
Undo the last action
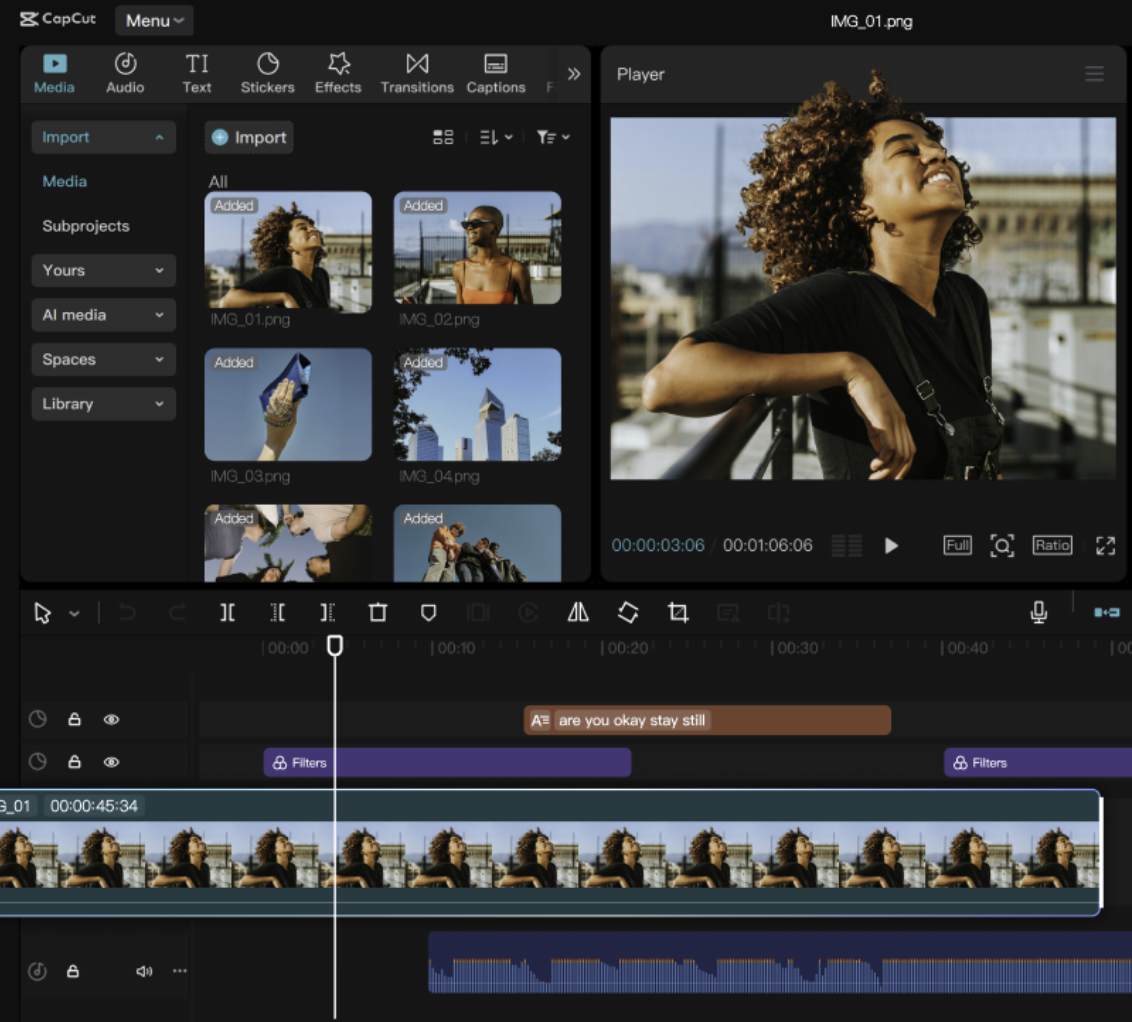127,613
